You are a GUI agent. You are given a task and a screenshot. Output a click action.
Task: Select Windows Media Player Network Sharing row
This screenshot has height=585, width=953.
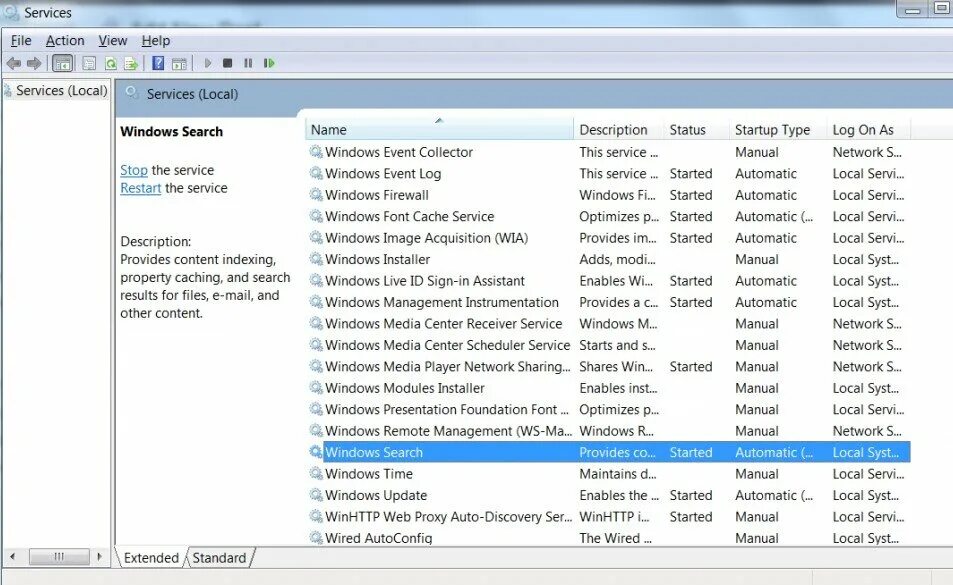pos(608,366)
